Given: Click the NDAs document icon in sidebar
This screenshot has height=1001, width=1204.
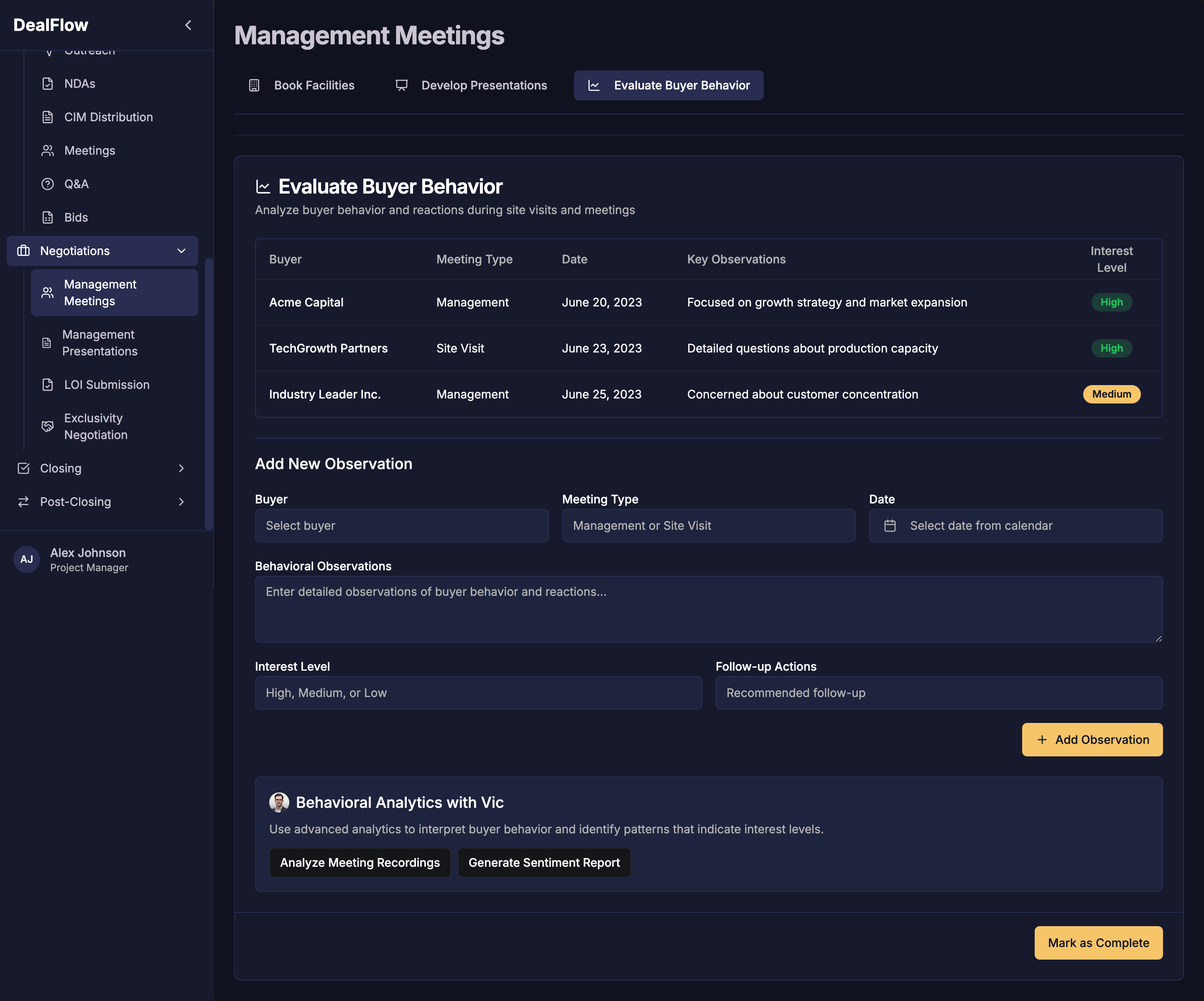Looking at the screenshot, I should (48, 83).
